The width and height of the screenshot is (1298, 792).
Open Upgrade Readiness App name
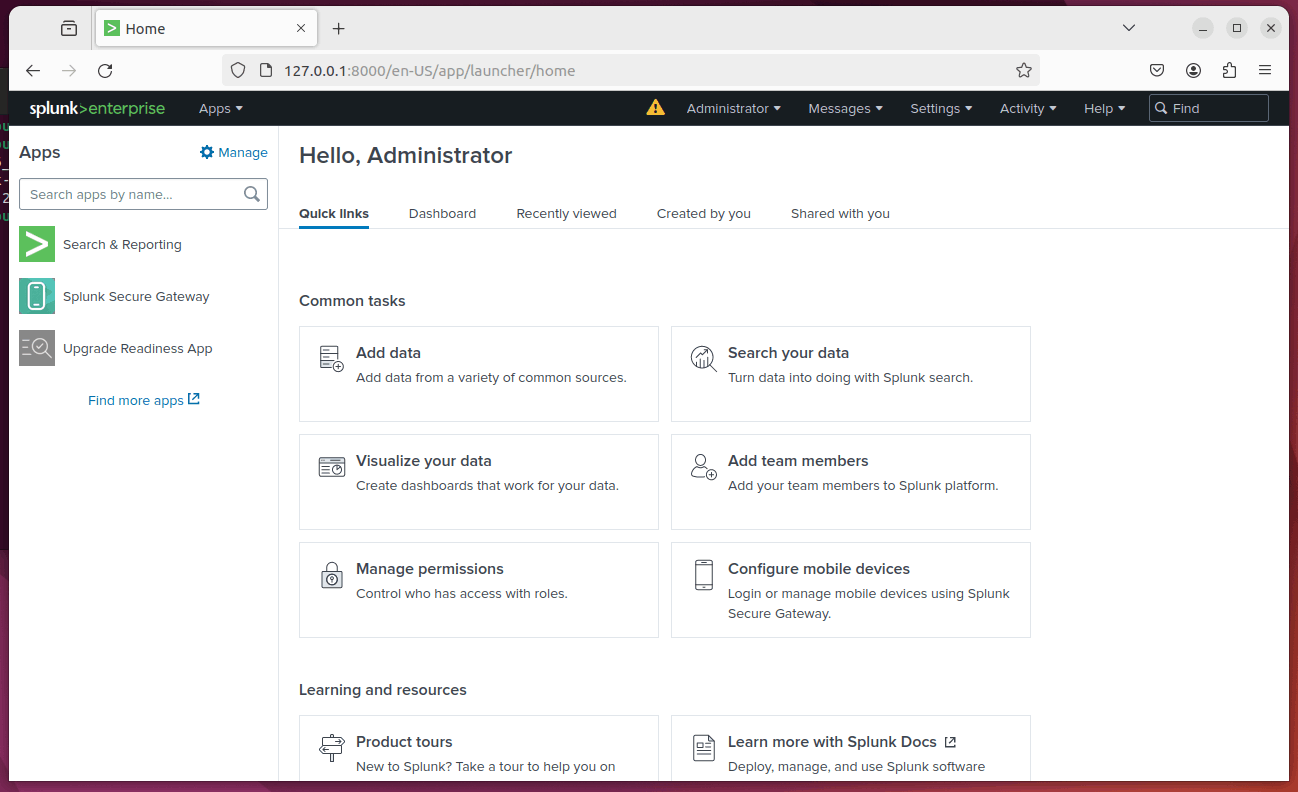click(x=138, y=348)
